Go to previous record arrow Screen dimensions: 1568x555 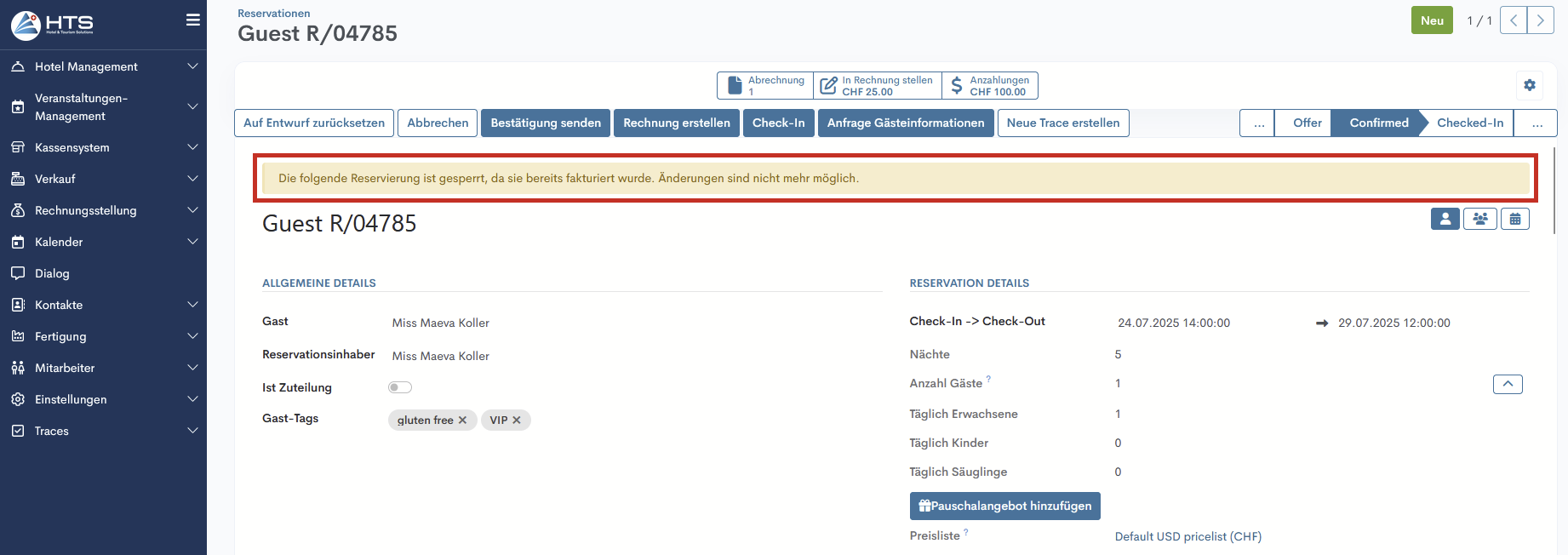(1514, 20)
